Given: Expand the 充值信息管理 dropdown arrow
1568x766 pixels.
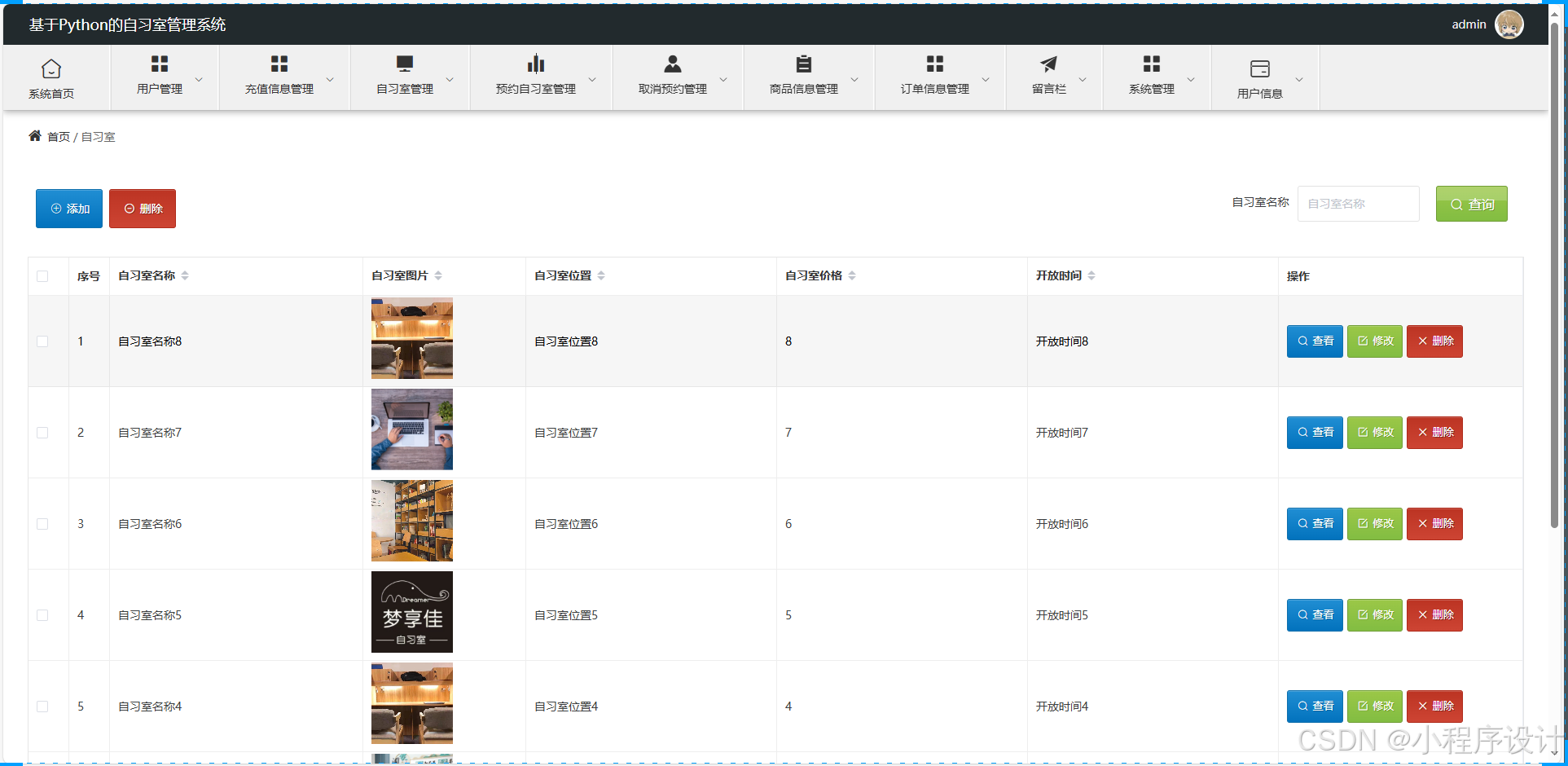Looking at the screenshot, I should [330, 79].
